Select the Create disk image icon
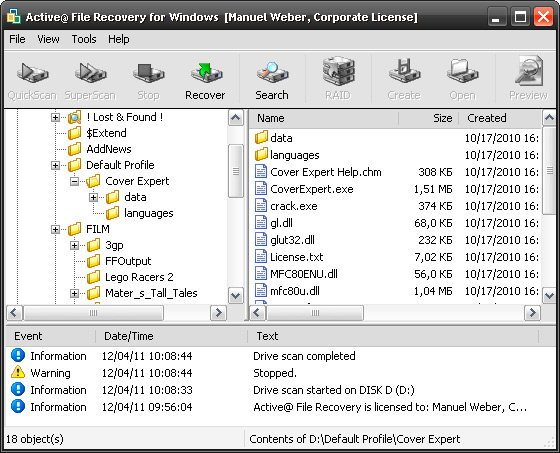This screenshot has height=453, width=560. [x=404, y=80]
